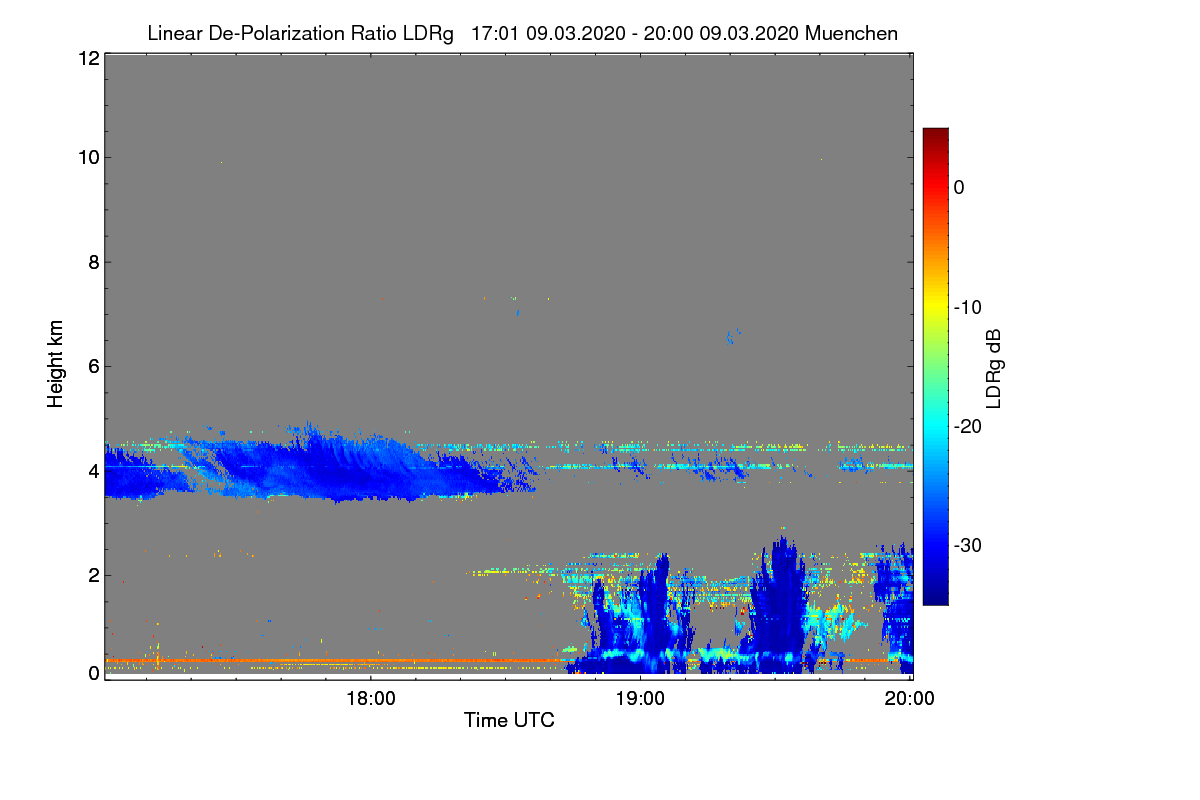Click the dark red top of colorbar
The width and height of the screenshot is (1200, 800).
(x=935, y=134)
